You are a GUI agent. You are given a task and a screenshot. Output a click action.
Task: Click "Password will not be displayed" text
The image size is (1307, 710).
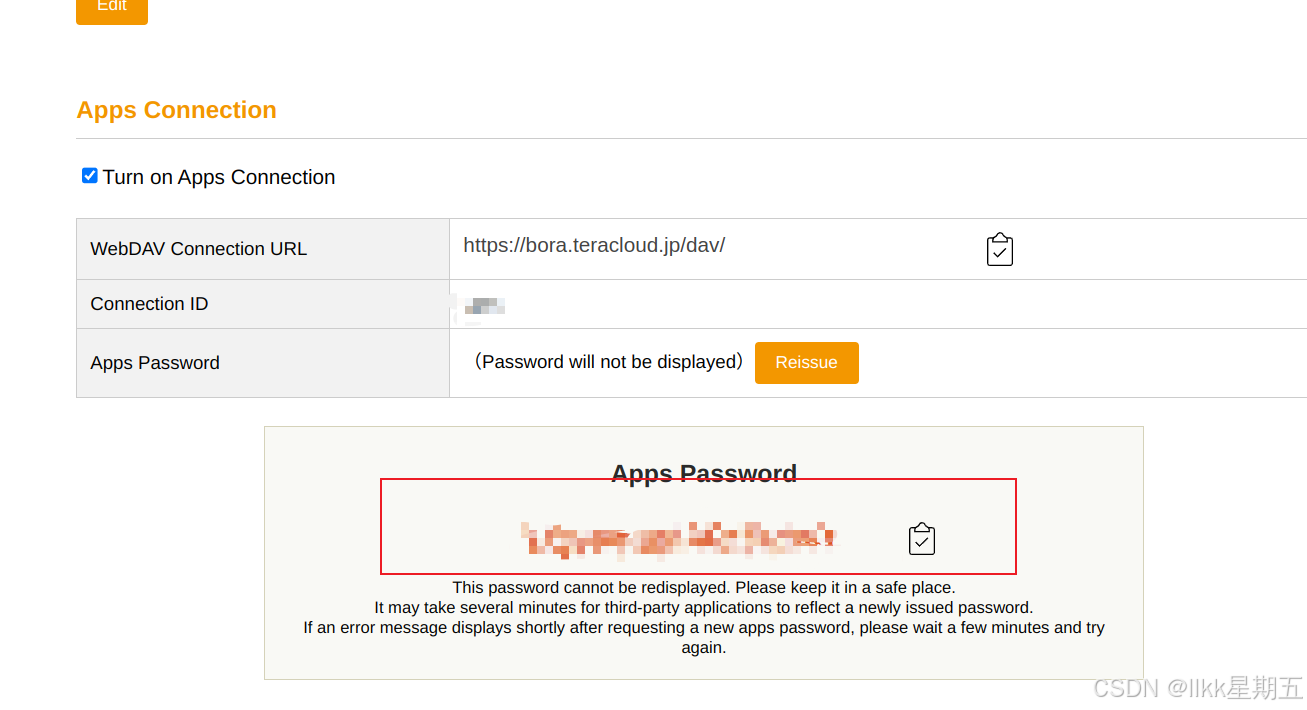608,362
